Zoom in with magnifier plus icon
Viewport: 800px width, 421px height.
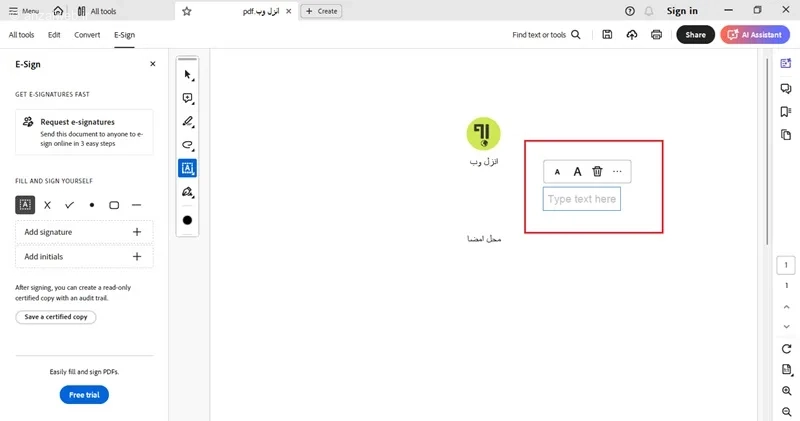786,391
